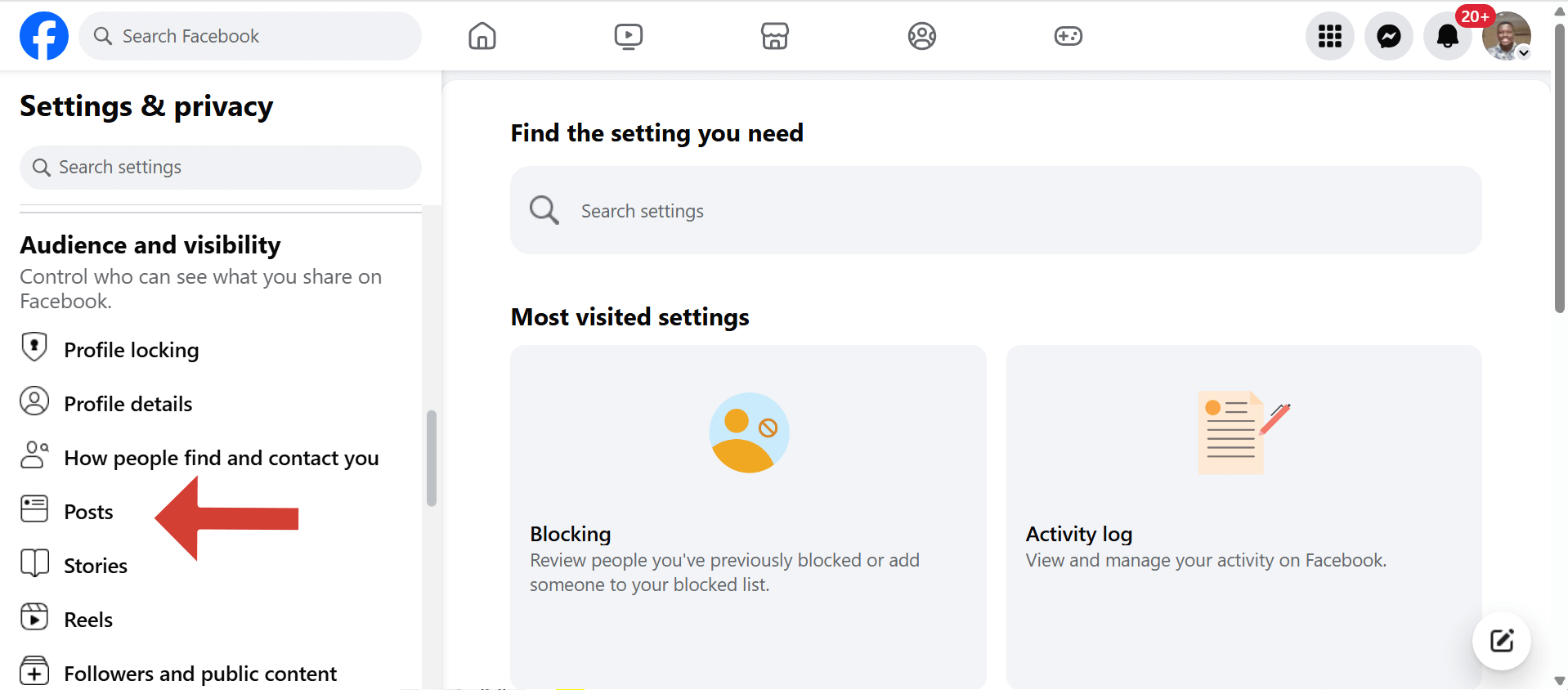Open the Gaming controller icon
Viewport: 1568px width, 690px height.
pyautogui.click(x=1068, y=36)
